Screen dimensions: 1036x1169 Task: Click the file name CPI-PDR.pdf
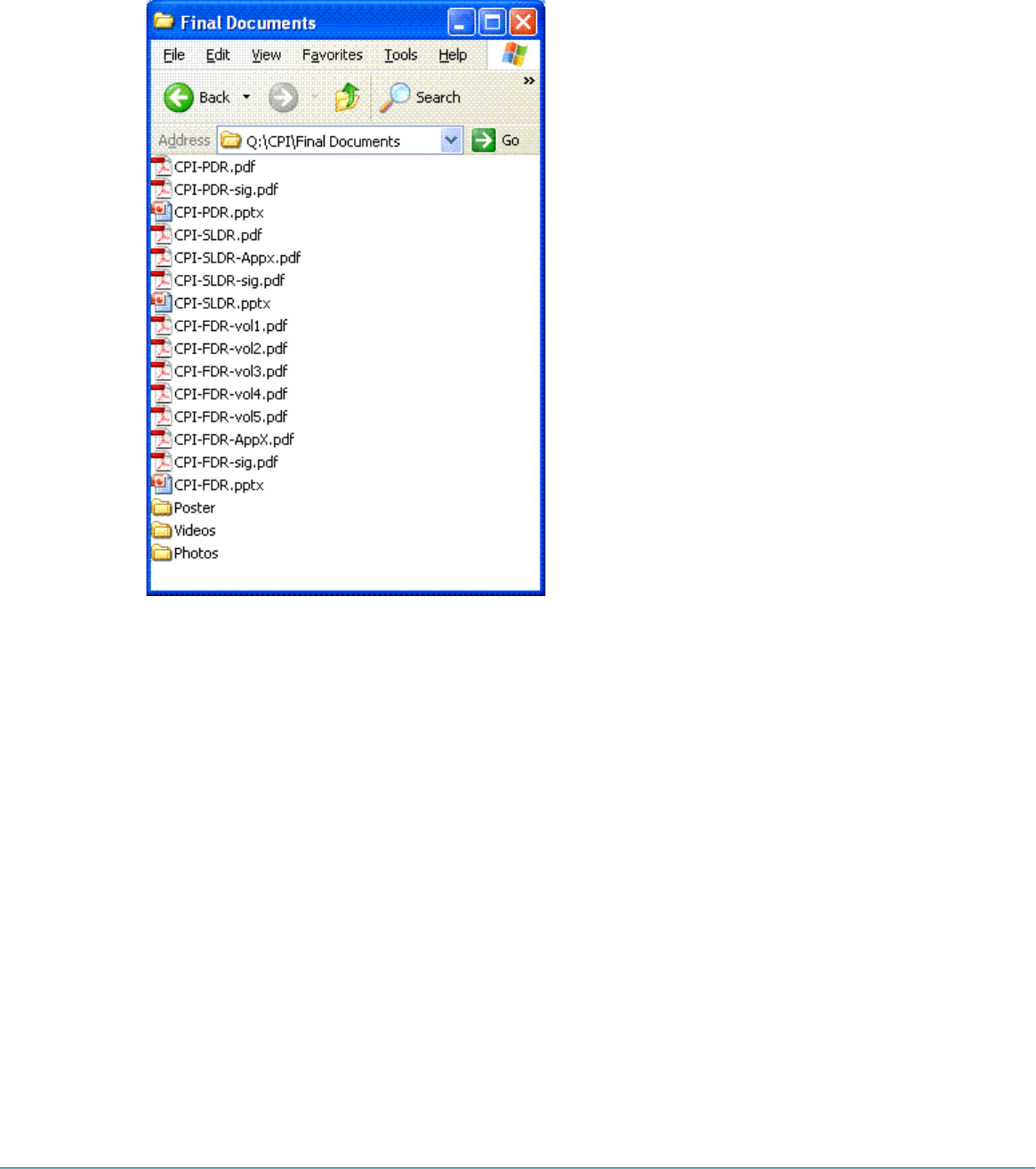215,166
